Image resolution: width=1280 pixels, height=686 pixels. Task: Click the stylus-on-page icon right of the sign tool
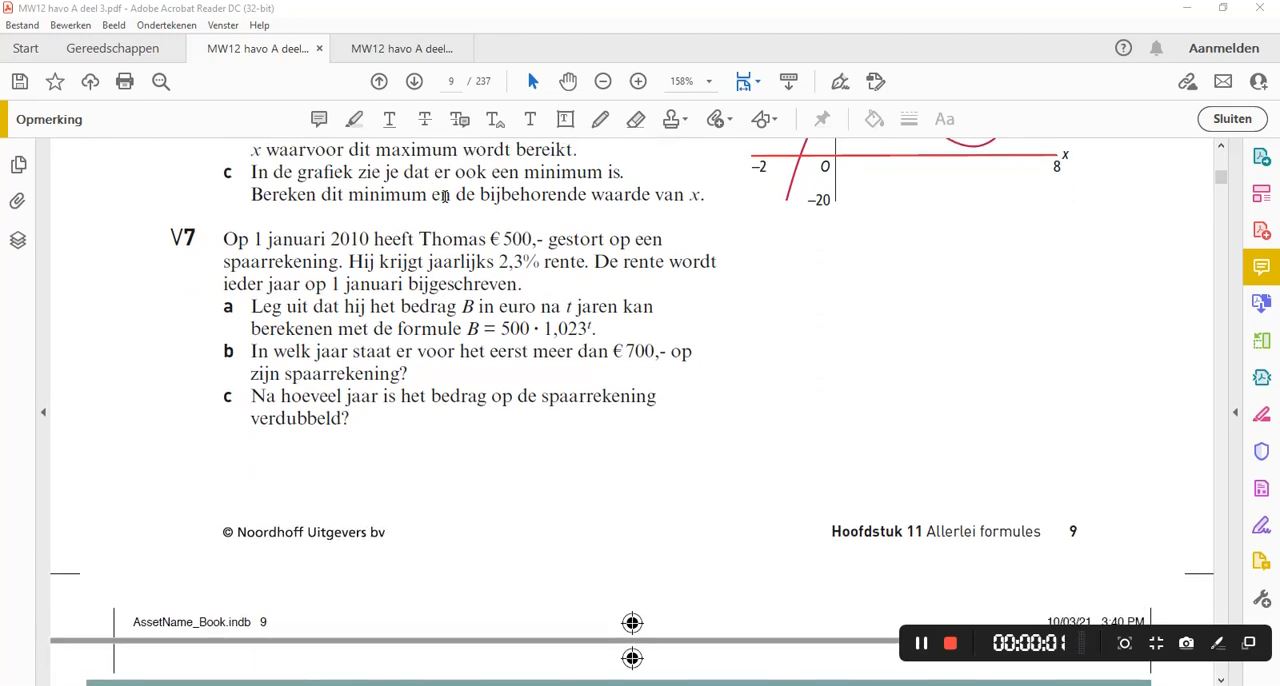(876, 81)
